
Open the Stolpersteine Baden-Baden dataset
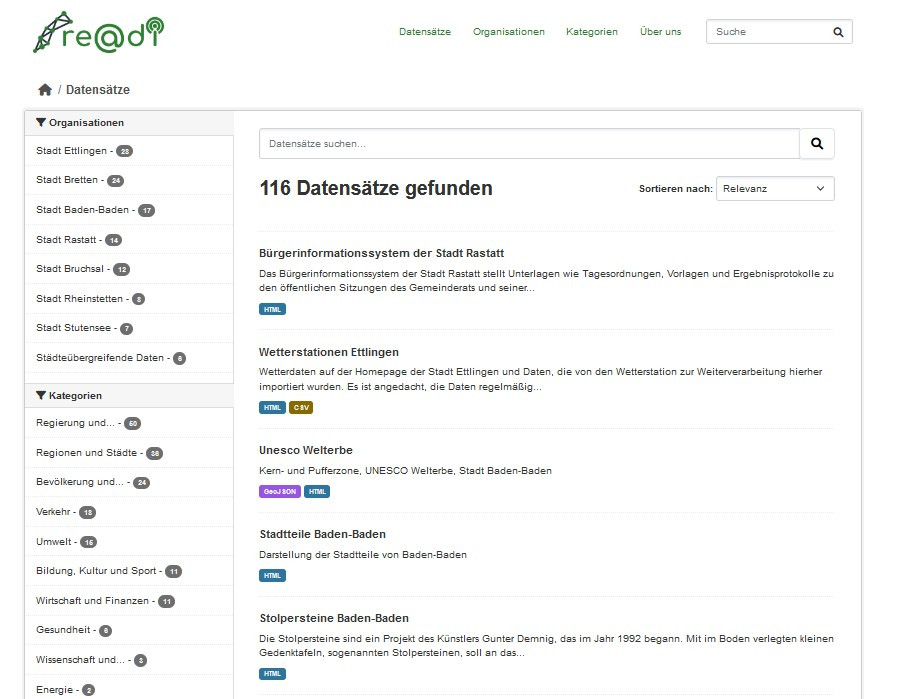(334, 618)
